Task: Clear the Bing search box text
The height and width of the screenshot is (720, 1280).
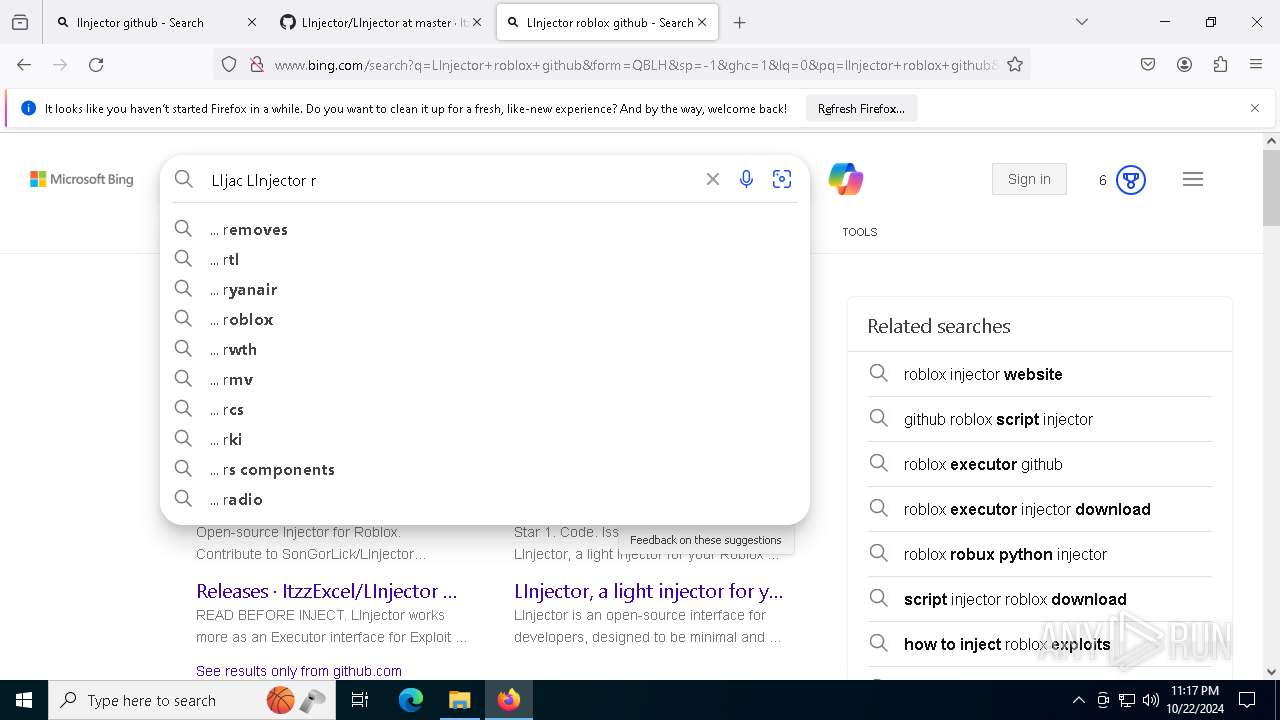Action: click(x=713, y=179)
